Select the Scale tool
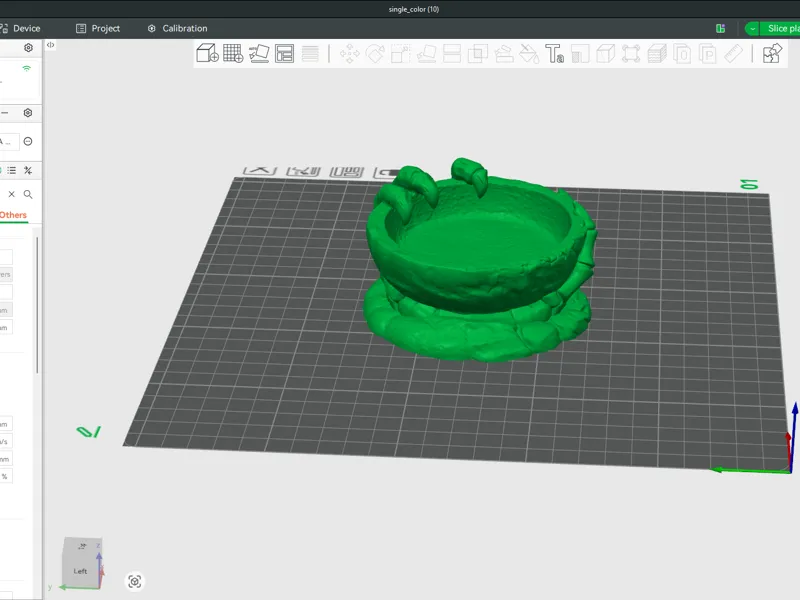The height and width of the screenshot is (600, 800). click(x=401, y=53)
